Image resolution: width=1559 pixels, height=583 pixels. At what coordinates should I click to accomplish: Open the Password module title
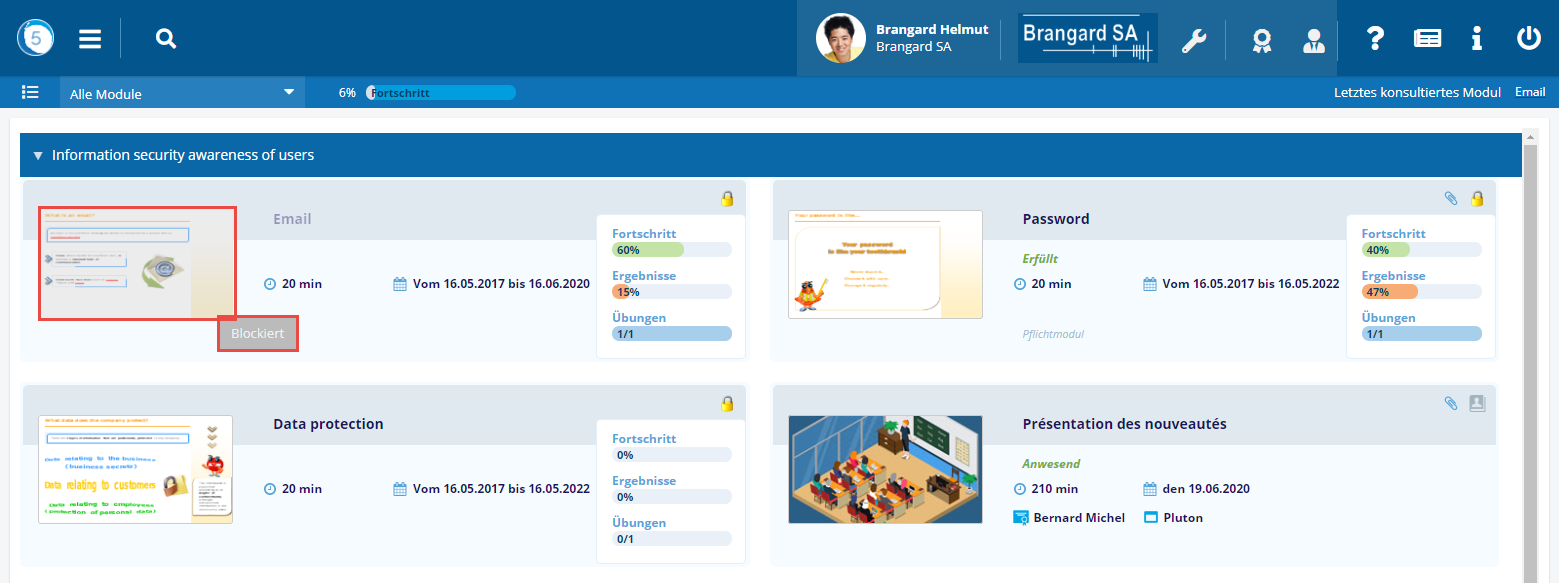coord(1056,219)
